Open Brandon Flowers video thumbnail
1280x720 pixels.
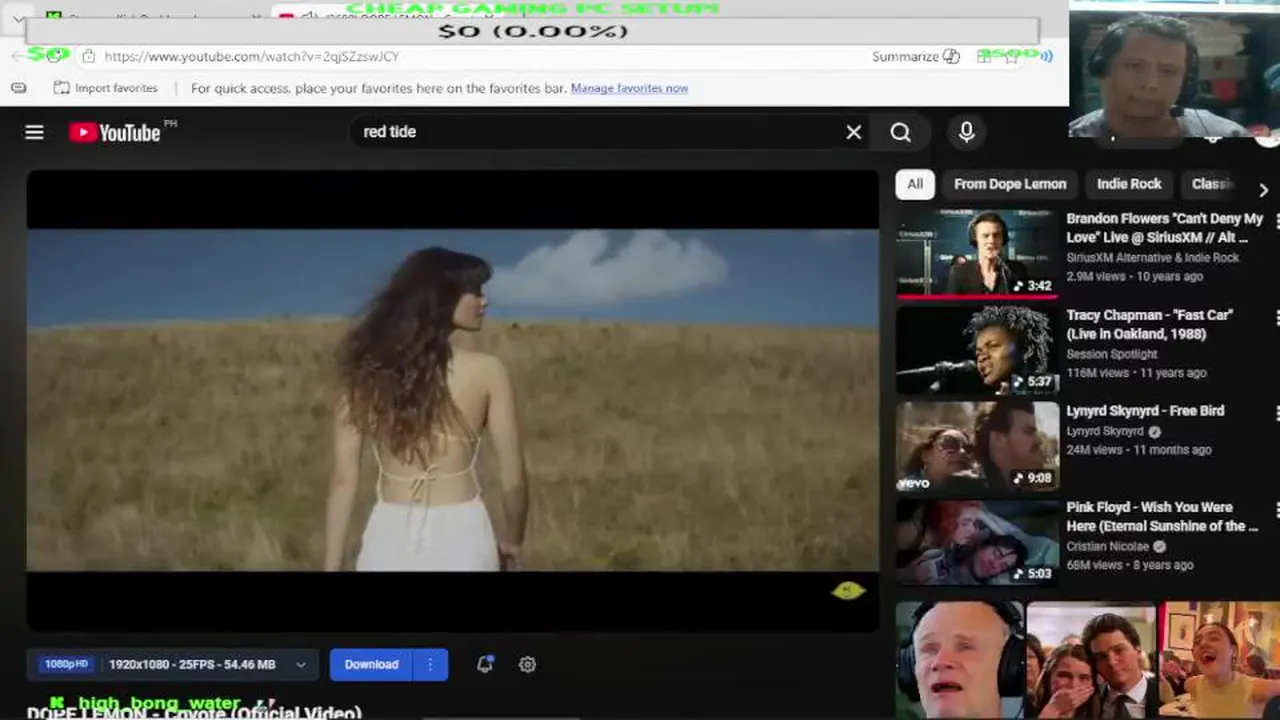pyautogui.click(x=977, y=254)
